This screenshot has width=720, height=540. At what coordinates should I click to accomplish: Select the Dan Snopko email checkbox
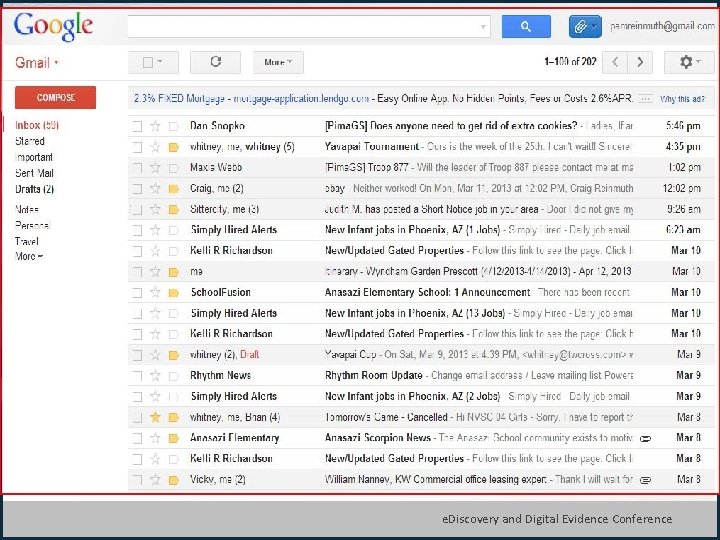[137, 126]
